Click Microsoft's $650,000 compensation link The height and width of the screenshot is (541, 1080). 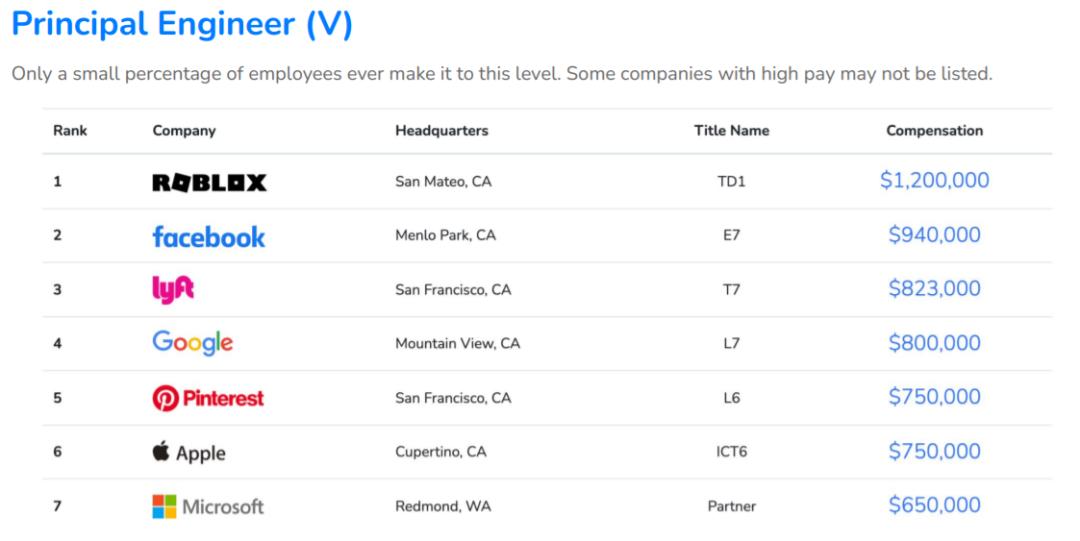(x=934, y=505)
